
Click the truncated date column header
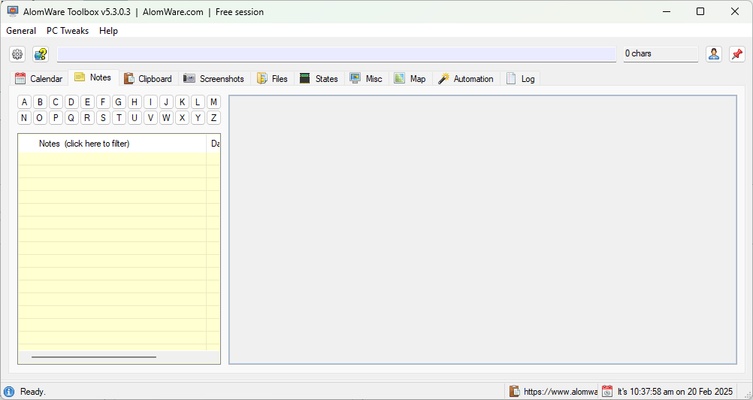click(214, 144)
